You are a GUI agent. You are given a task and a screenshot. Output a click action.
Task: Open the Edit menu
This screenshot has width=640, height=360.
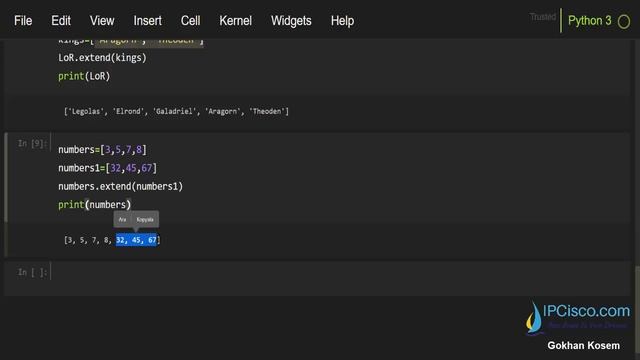point(61,21)
